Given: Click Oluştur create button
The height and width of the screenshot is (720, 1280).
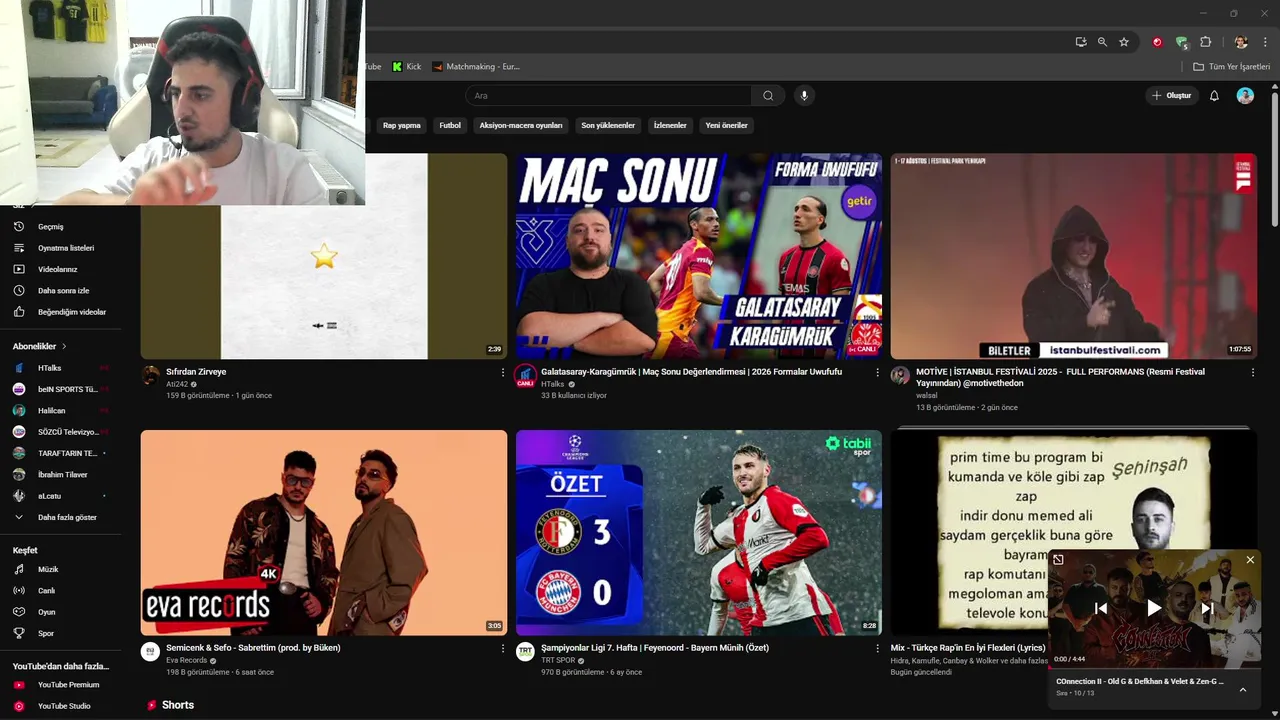Looking at the screenshot, I should tap(1172, 96).
